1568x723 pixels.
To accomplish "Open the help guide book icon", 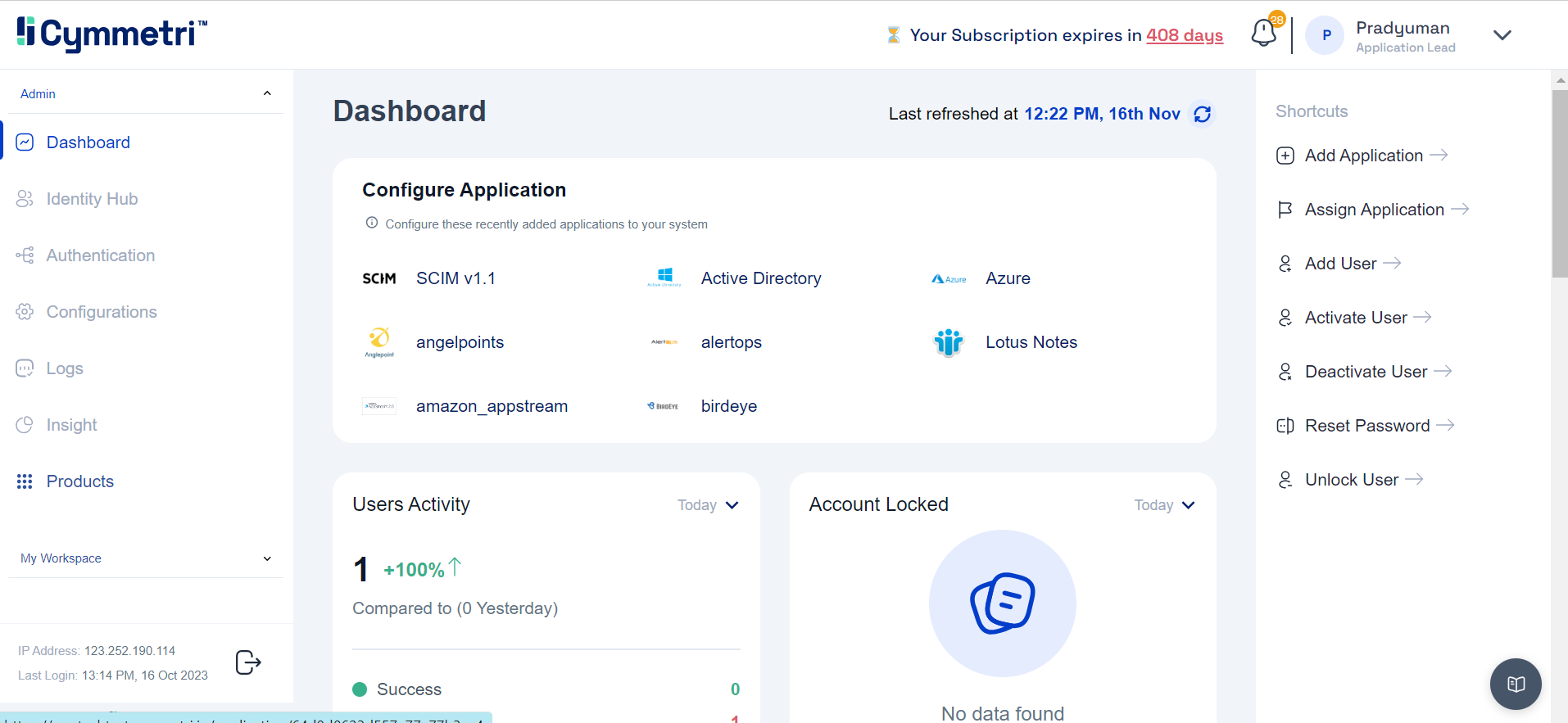I will 1515,684.
